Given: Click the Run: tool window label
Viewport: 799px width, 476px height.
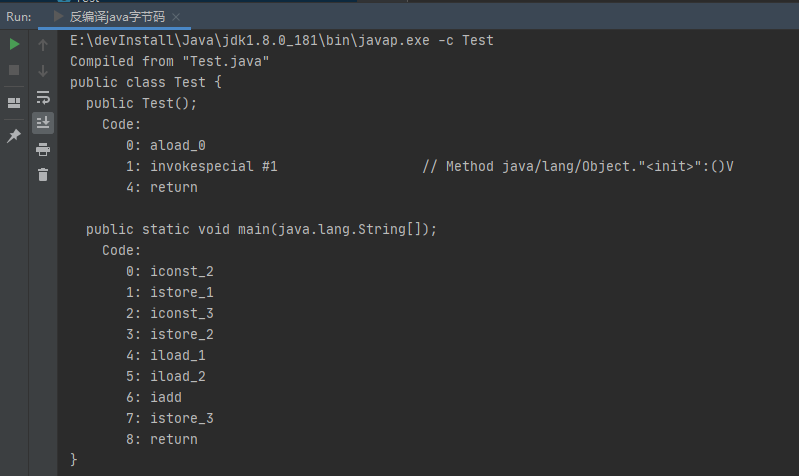Looking at the screenshot, I should tap(19, 17).
